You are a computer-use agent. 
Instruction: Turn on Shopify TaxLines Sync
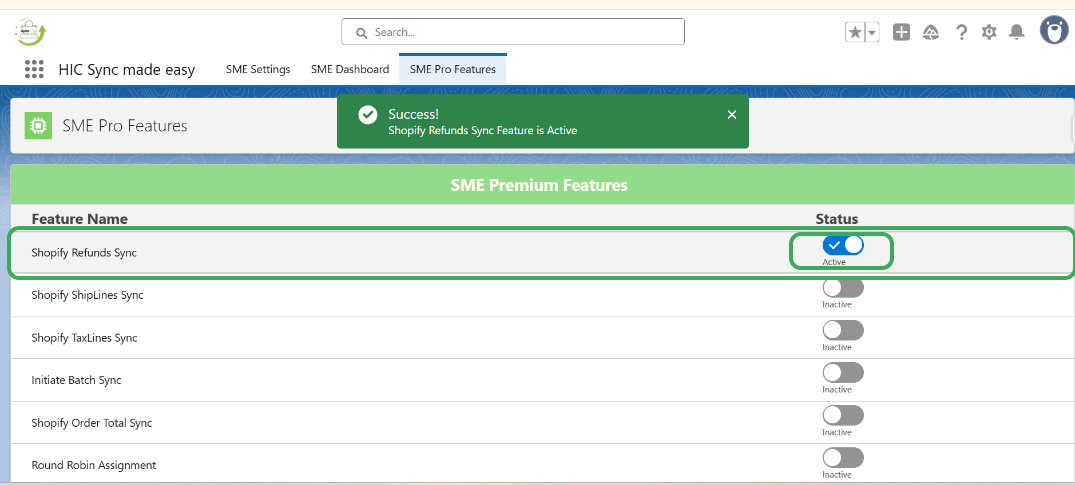click(842, 330)
